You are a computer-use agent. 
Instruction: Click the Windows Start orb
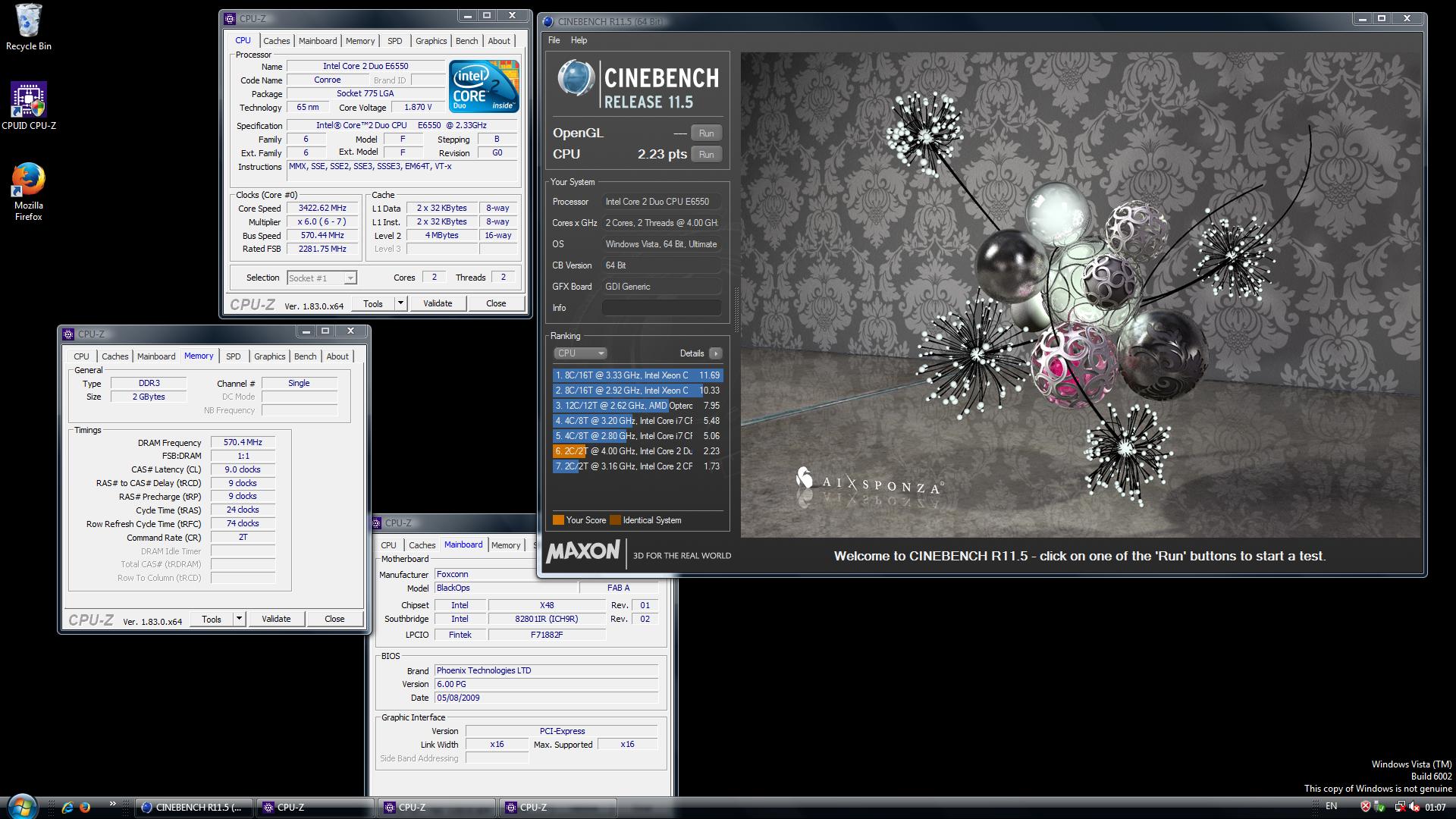tap(20, 807)
